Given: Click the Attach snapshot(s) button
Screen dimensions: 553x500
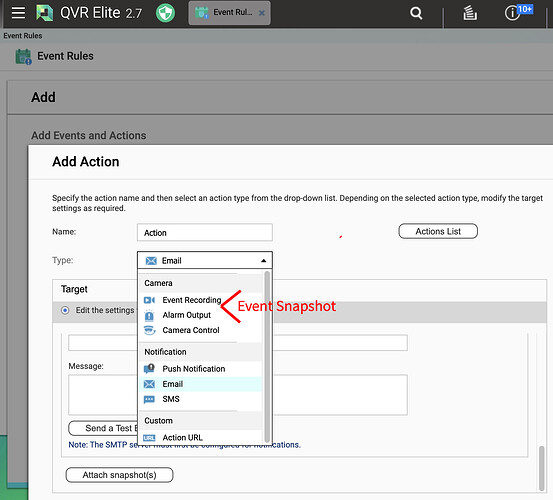Looking at the screenshot, I should [x=119, y=475].
